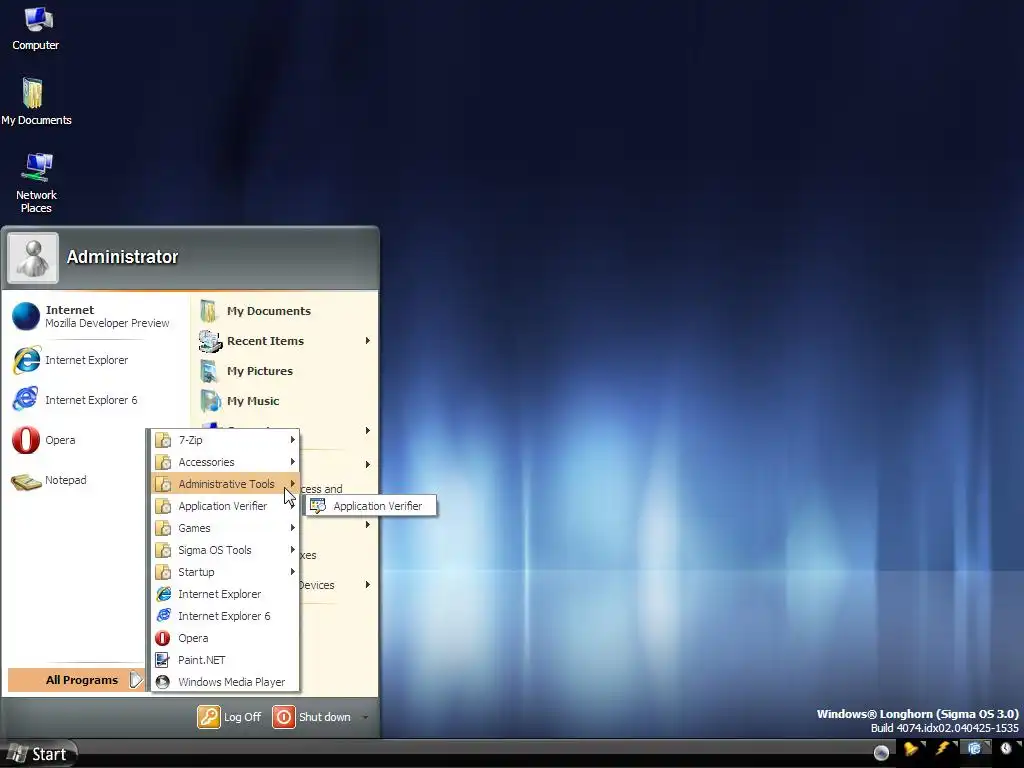Click the Log Off key icon
The image size is (1024, 768).
(208, 716)
